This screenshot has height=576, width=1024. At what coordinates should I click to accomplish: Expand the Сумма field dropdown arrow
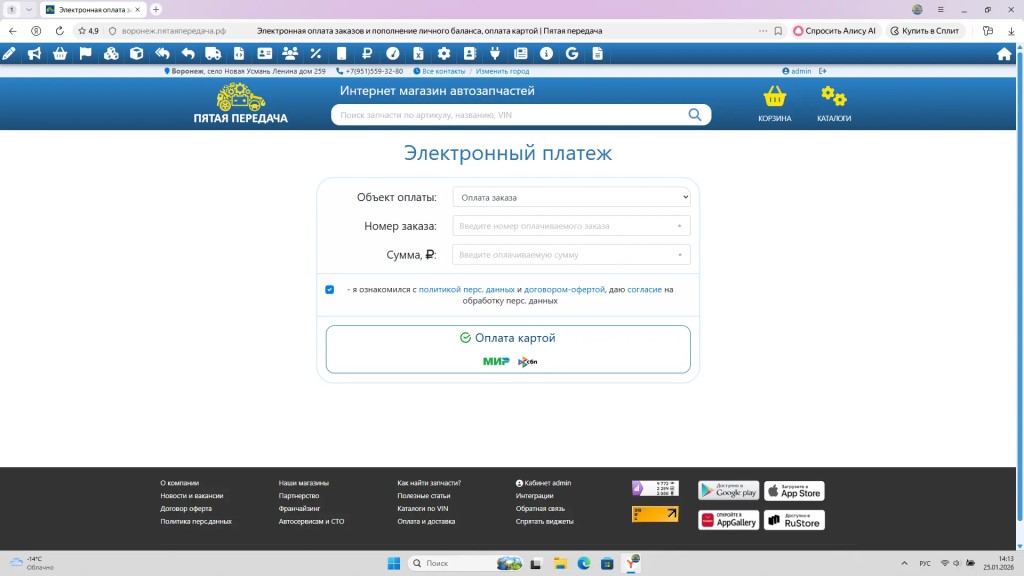tap(680, 255)
